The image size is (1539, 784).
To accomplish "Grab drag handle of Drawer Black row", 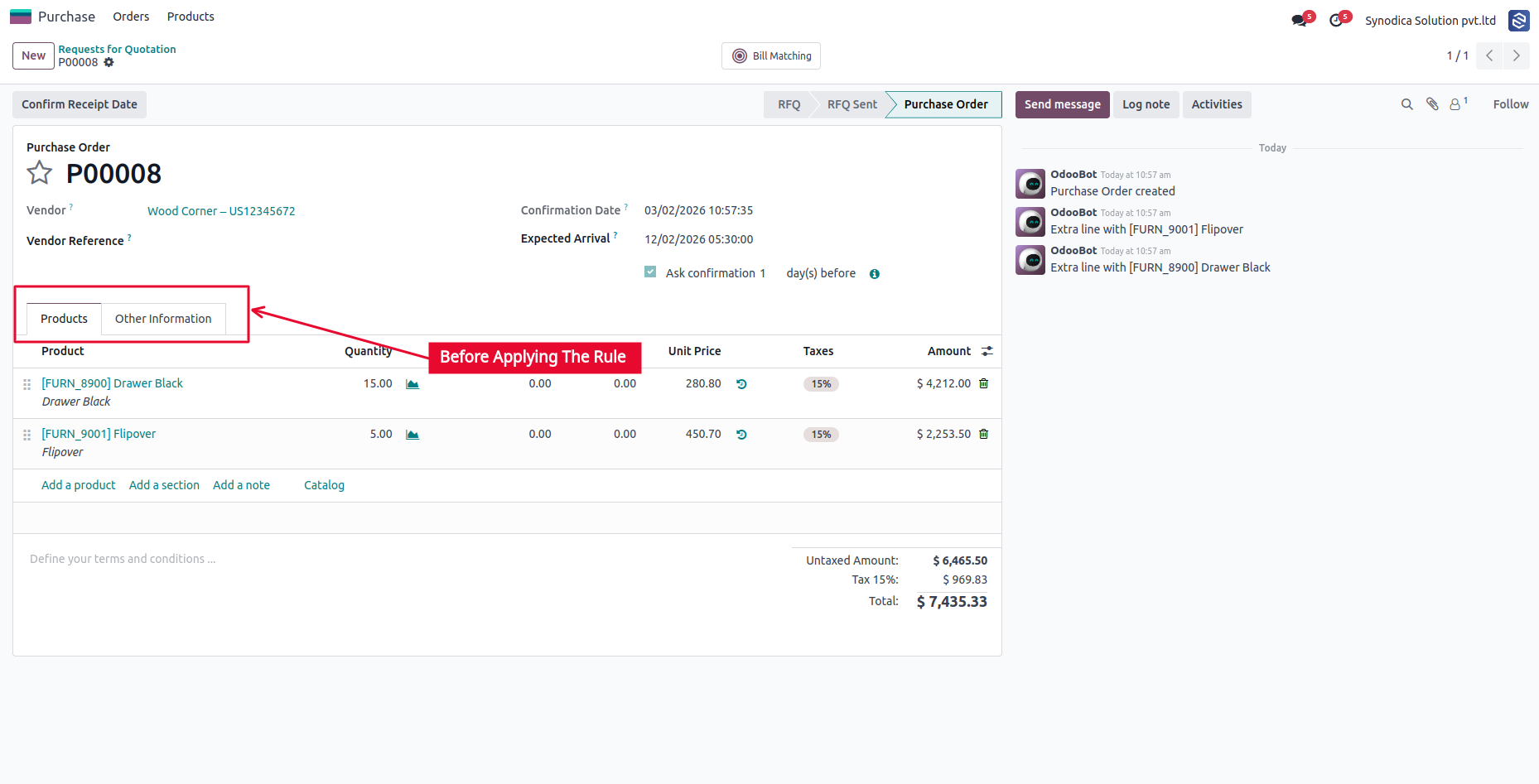I will 27,384.
